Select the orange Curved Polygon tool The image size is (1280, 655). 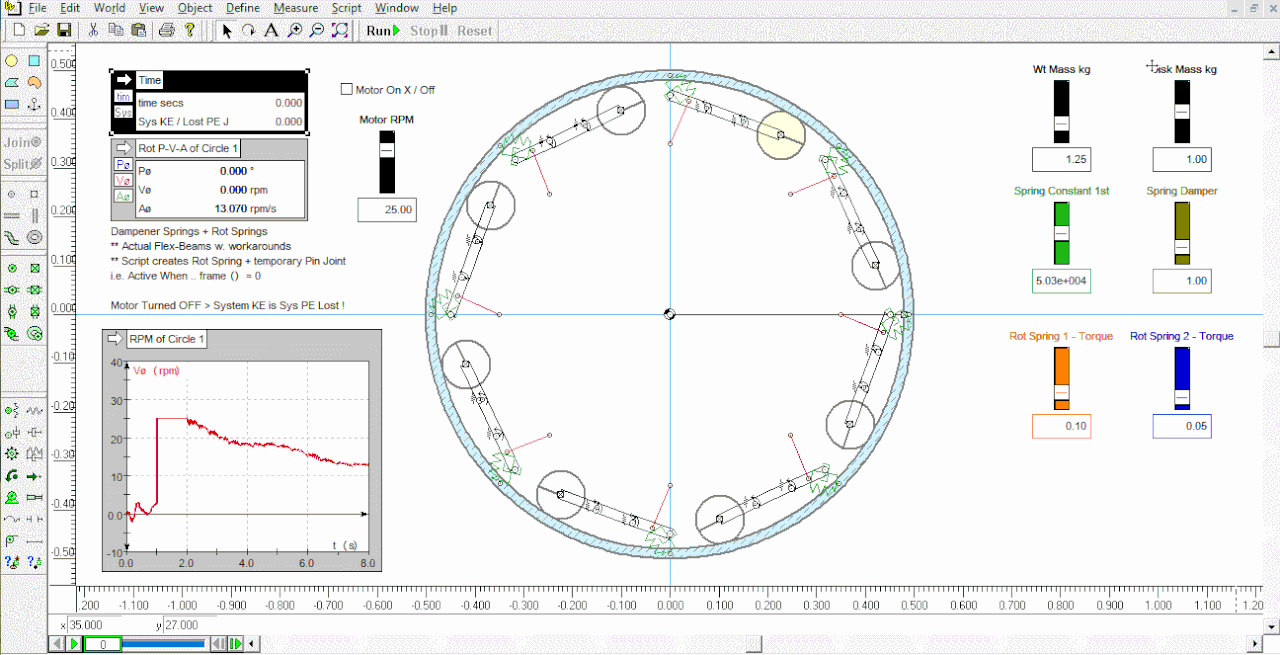(x=34, y=82)
